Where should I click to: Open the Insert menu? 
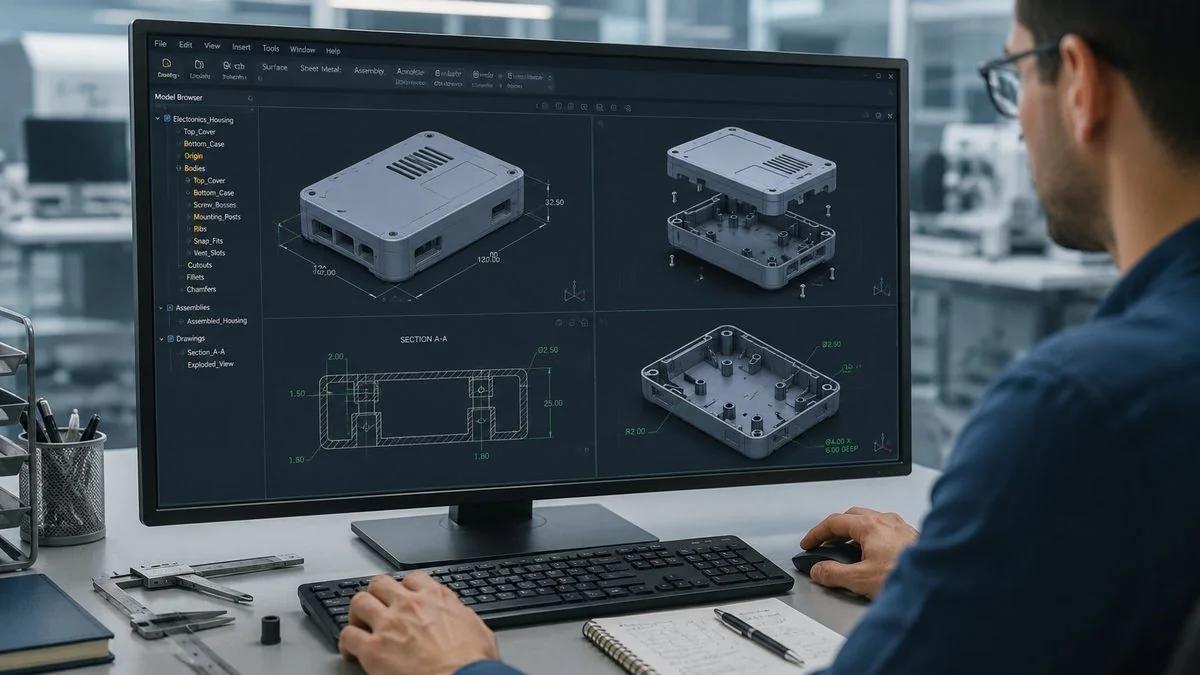click(241, 47)
